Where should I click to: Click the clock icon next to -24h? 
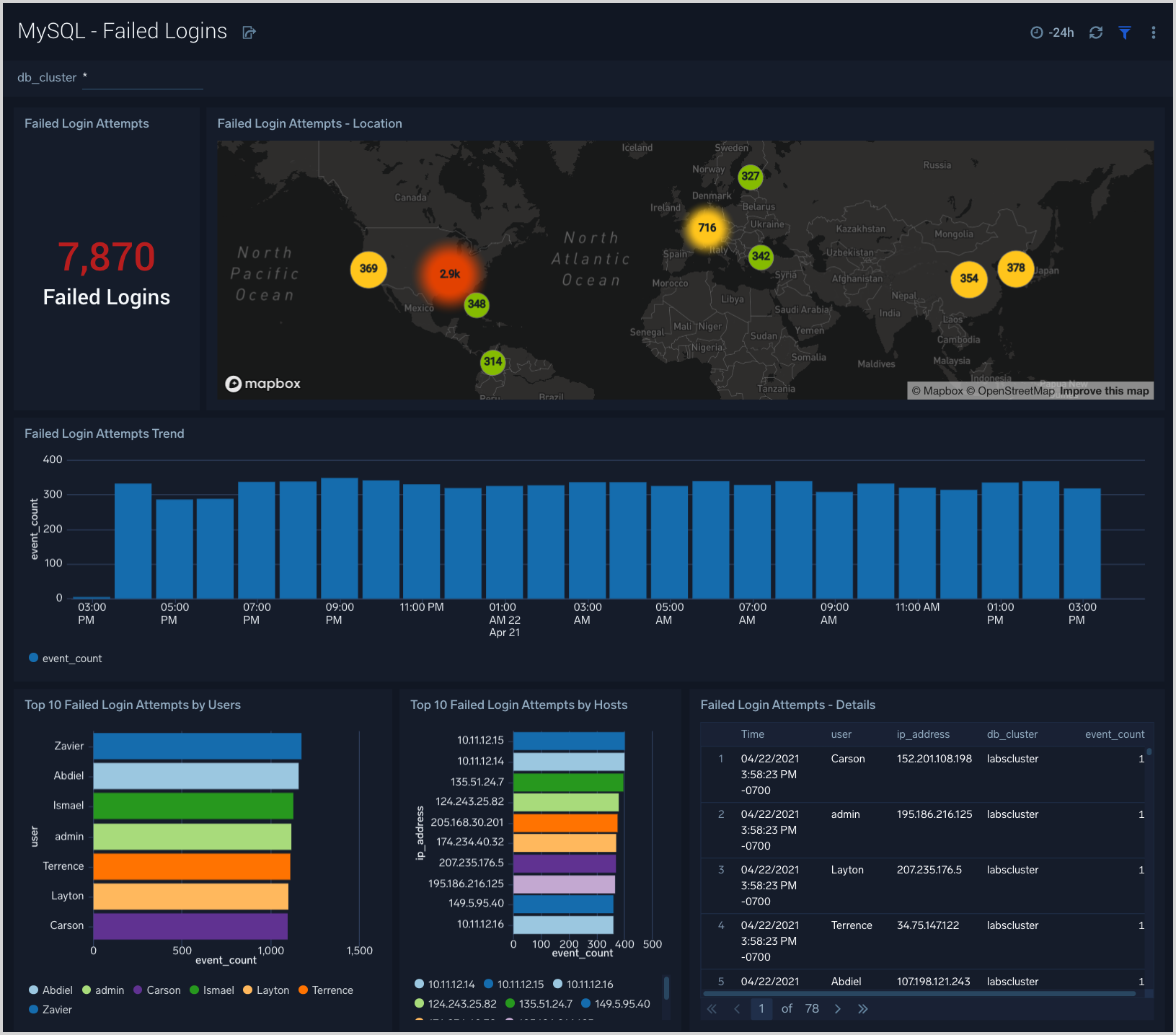[x=1036, y=32]
